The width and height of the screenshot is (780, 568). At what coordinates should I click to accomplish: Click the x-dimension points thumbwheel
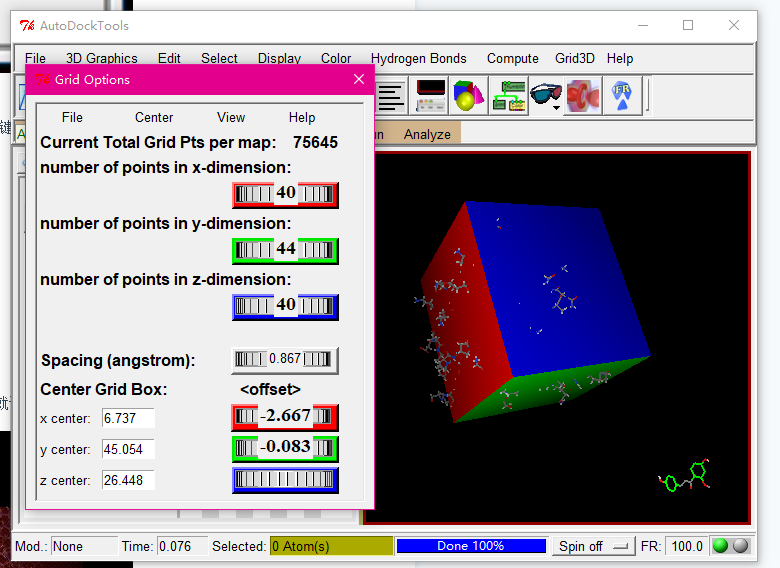point(285,193)
